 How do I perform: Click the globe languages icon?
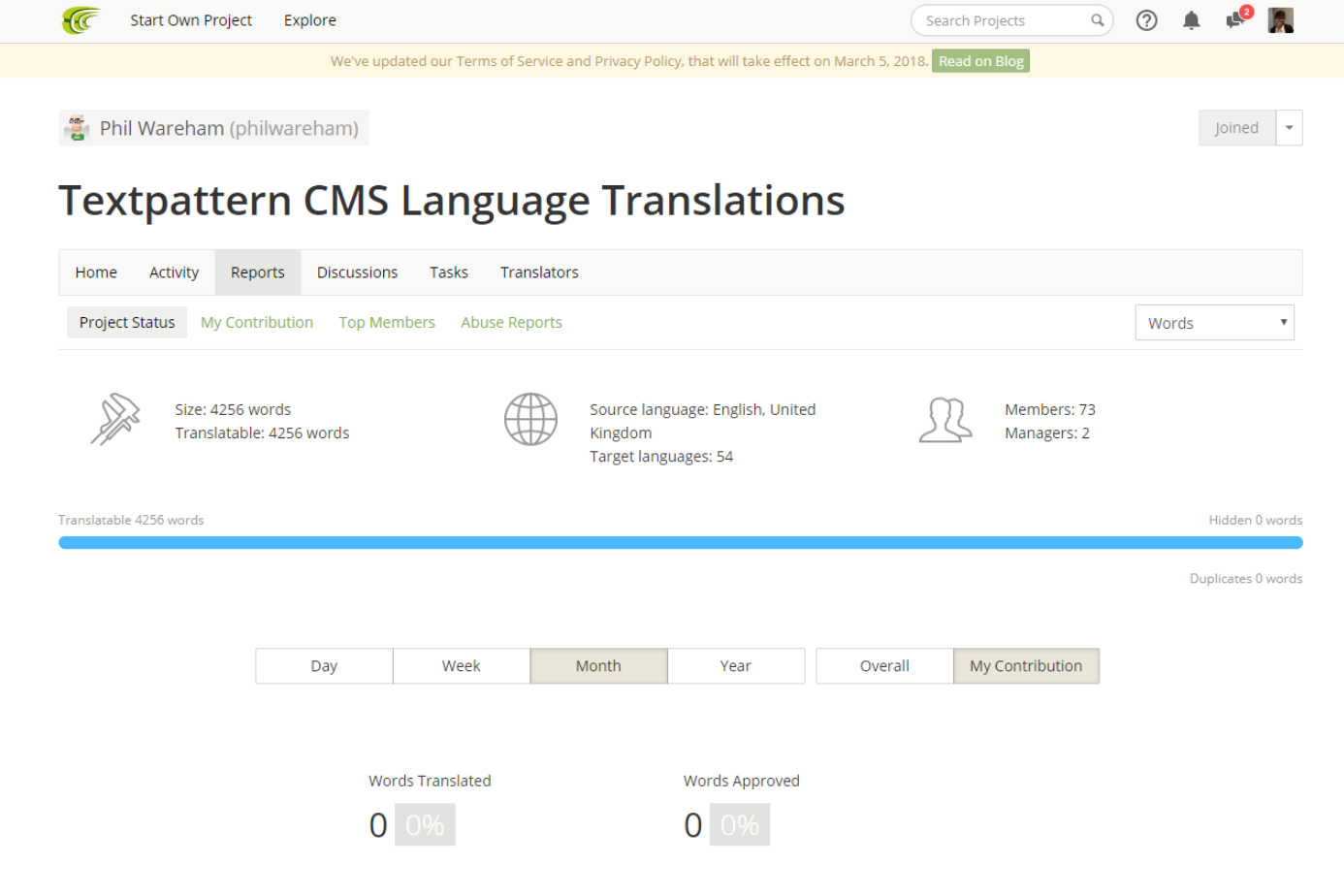[x=530, y=419]
